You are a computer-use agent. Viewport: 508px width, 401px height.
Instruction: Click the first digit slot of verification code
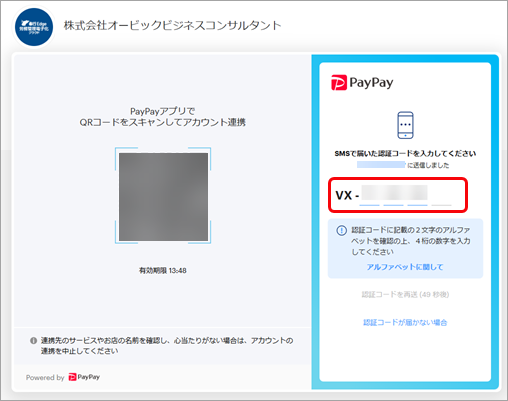[369, 196]
